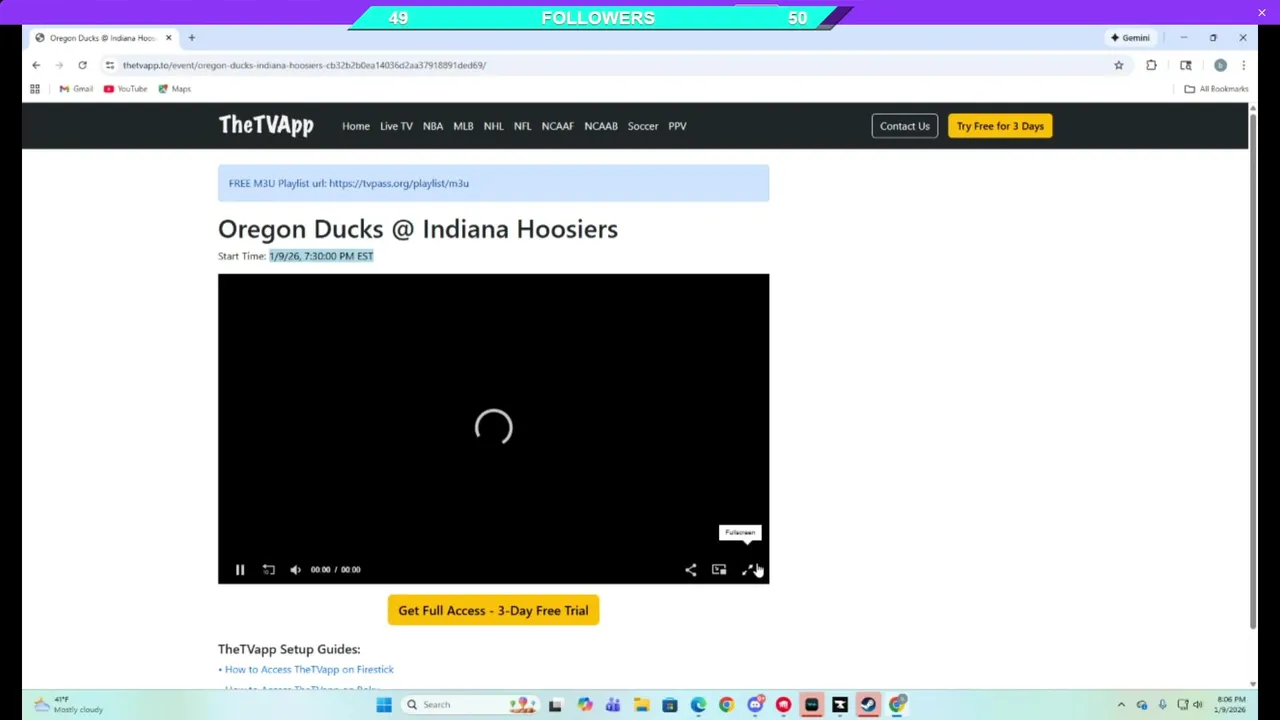
Task: Click Get Full Access 3-Day Free Trial
Action: click(493, 610)
